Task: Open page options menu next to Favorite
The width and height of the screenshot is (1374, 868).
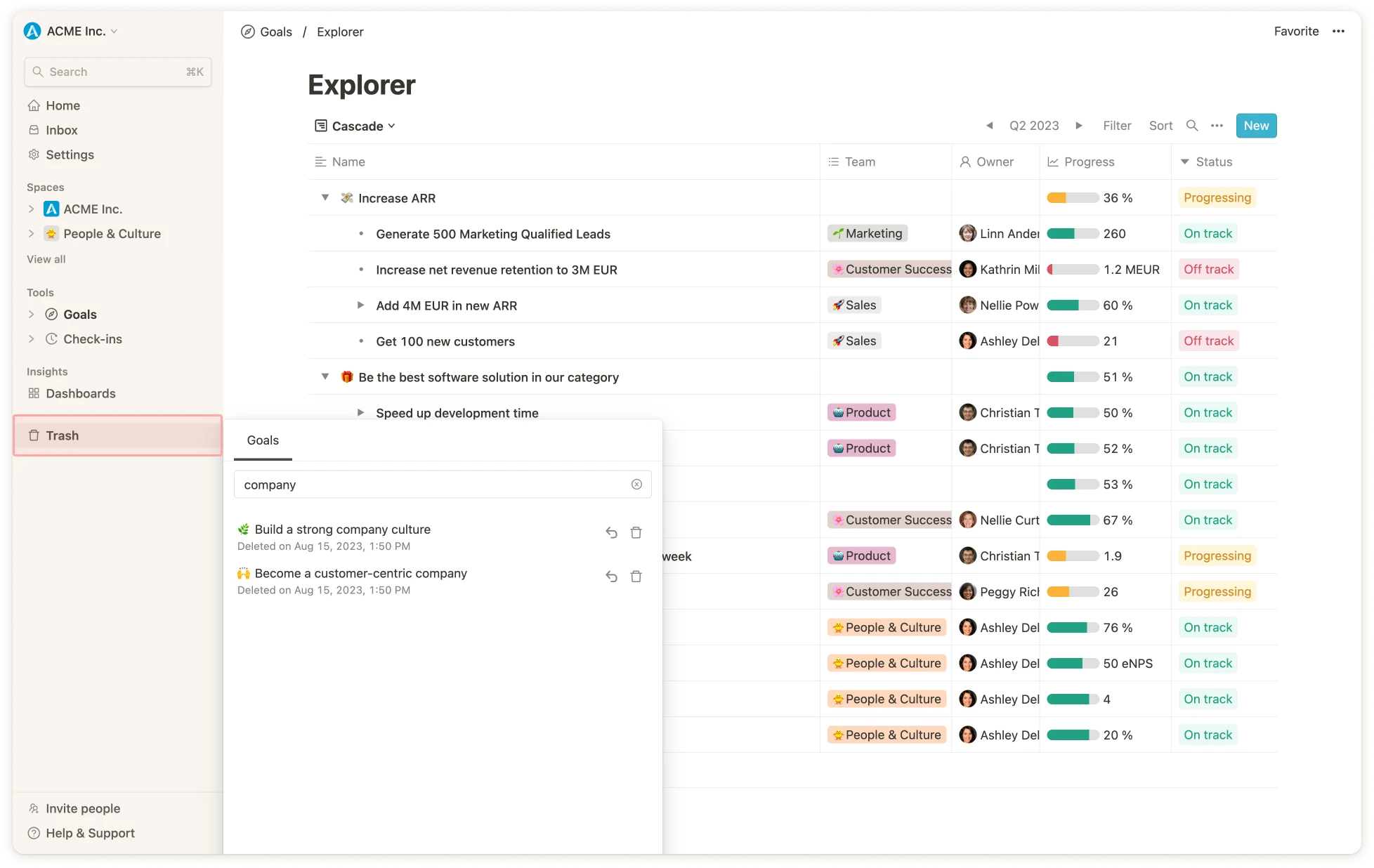Action: click(x=1338, y=32)
